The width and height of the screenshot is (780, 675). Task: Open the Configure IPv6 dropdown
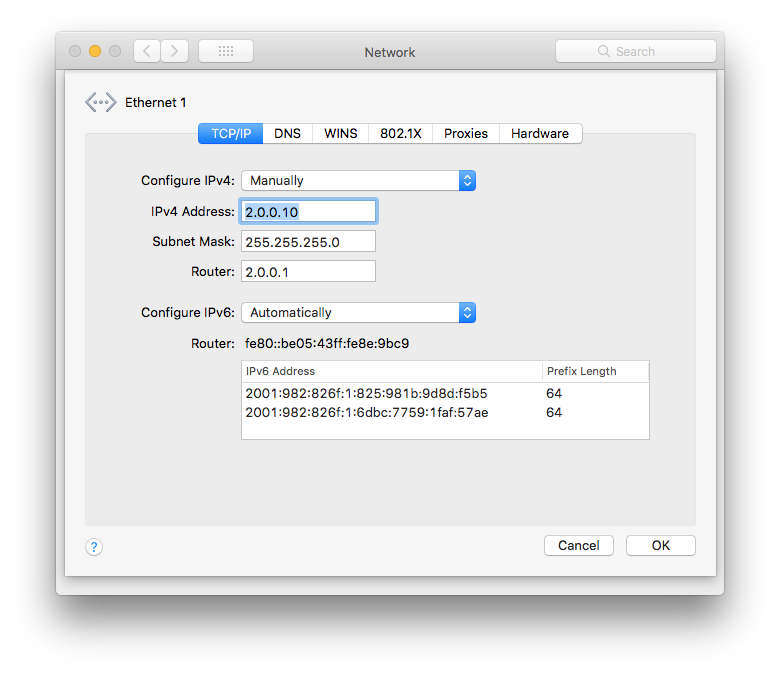(x=359, y=312)
